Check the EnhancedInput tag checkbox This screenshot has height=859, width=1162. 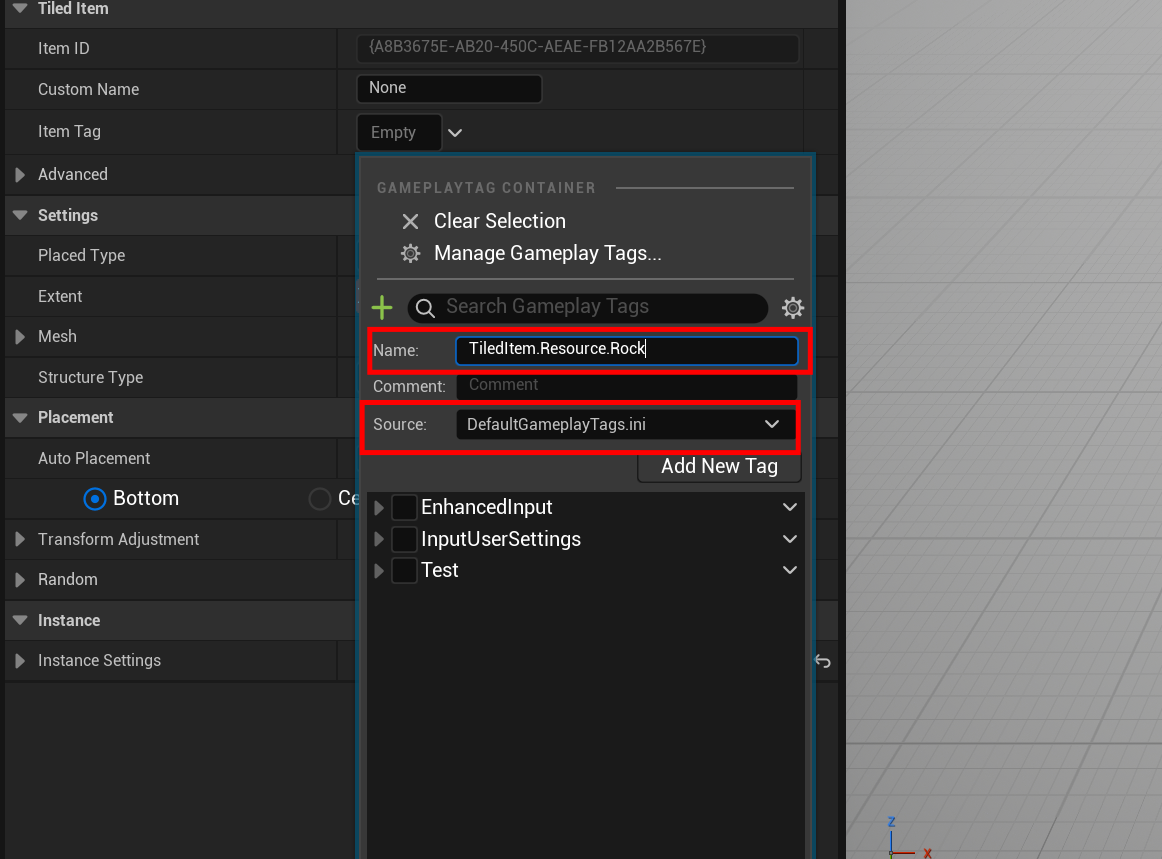point(404,508)
